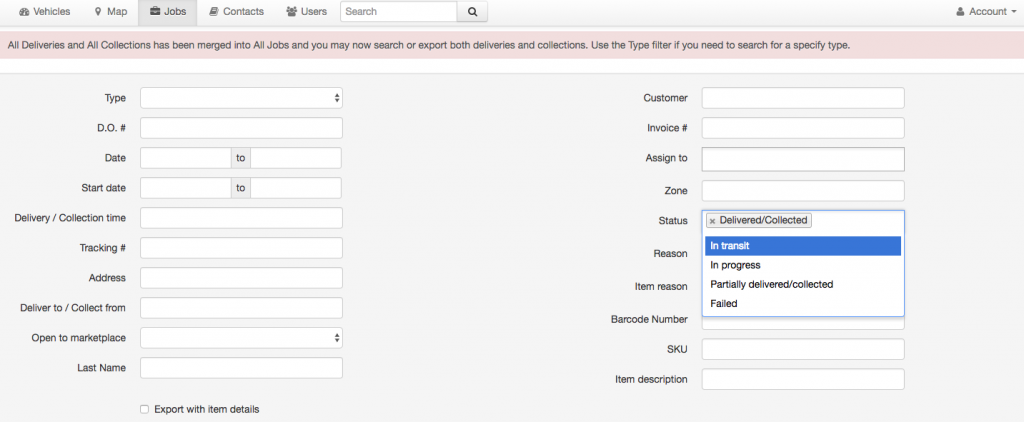This screenshot has width=1024, height=422.
Task: Open the Vehicles tab
Action: point(45,12)
